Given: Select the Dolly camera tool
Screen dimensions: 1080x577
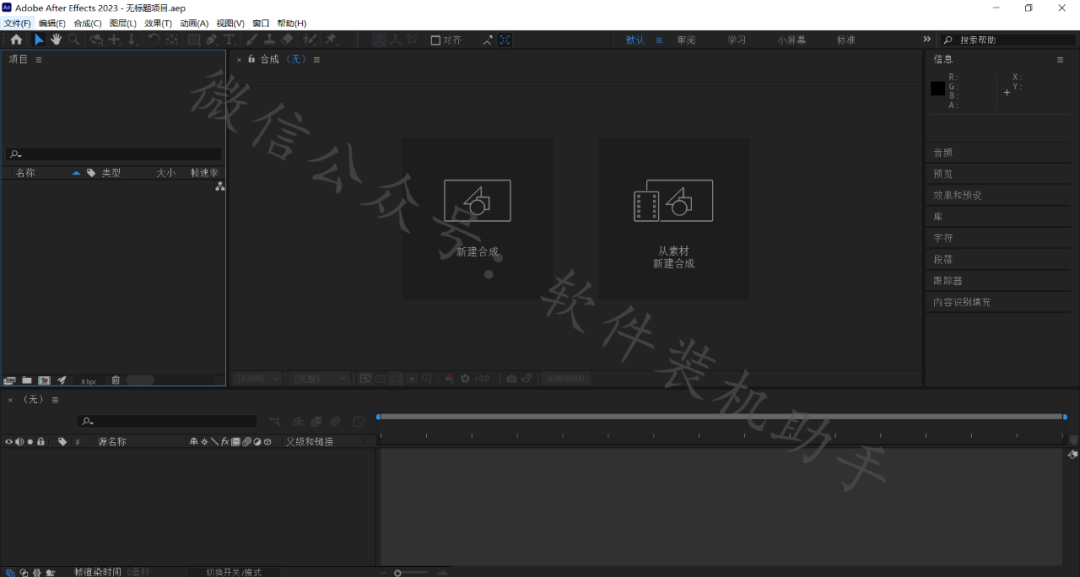Looking at the screenshot, I should click(x=132, y=39).
